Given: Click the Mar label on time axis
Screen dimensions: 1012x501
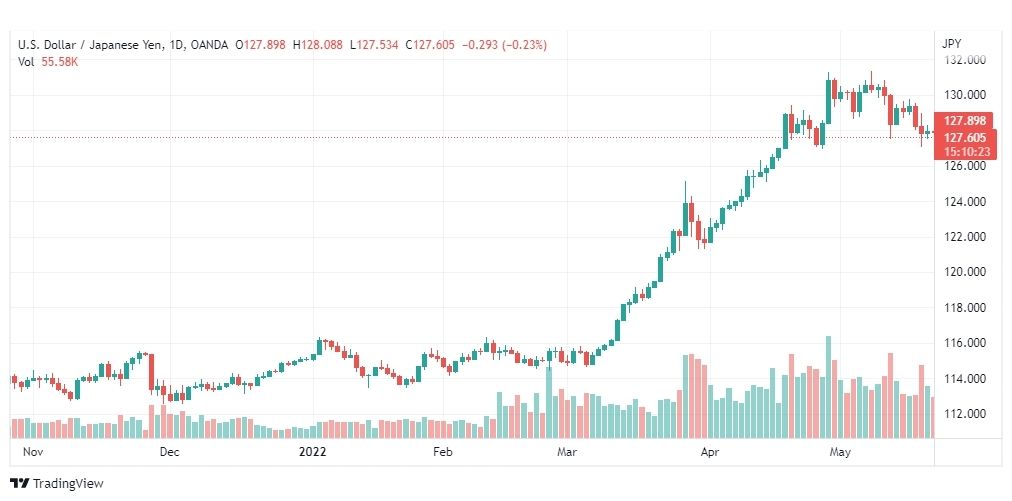Looking at the screenshot, I should pyautogui.click(x=568, y=452).
